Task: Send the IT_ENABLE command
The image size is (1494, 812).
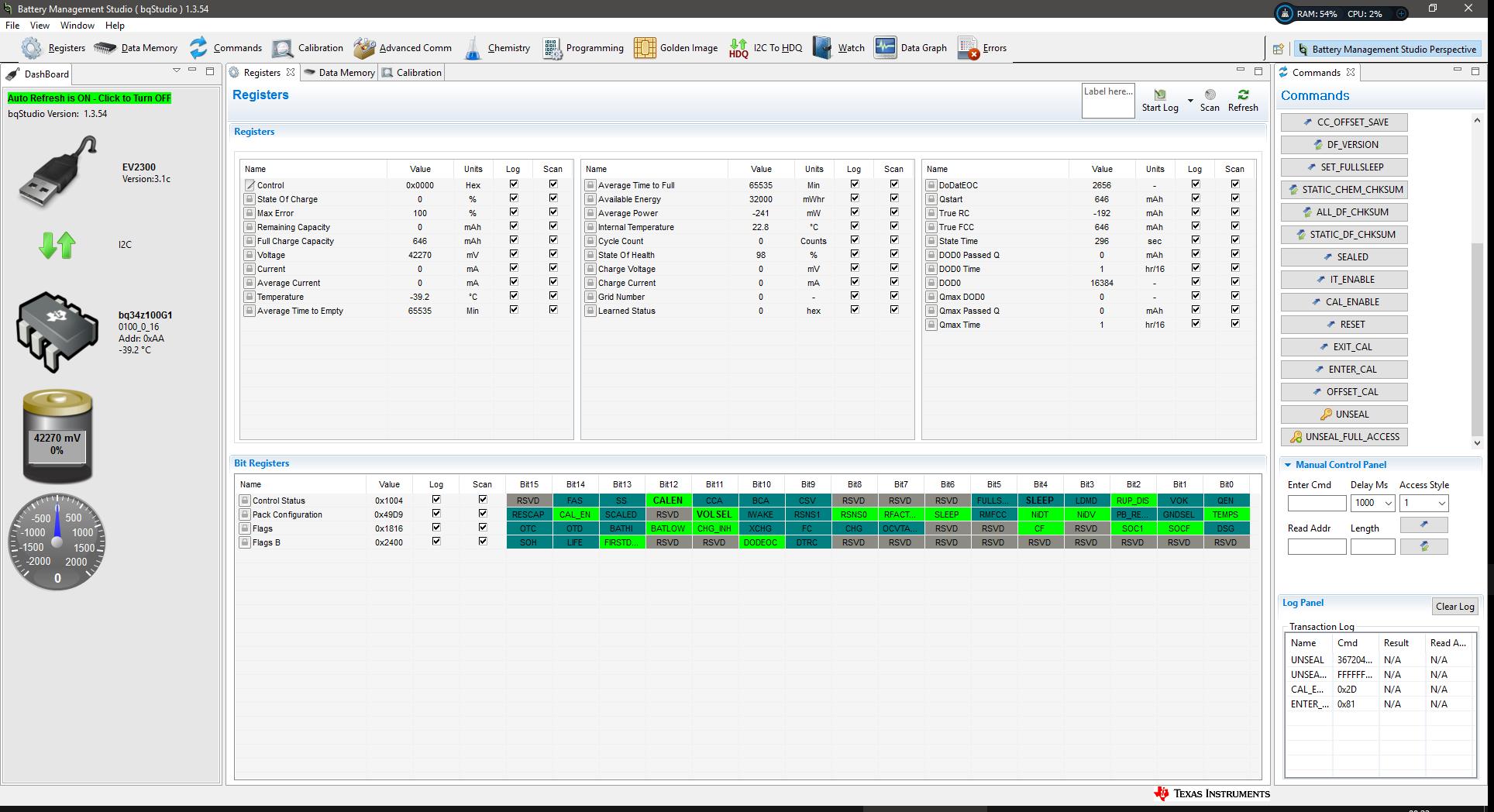Action: [x=1344, y=280]
